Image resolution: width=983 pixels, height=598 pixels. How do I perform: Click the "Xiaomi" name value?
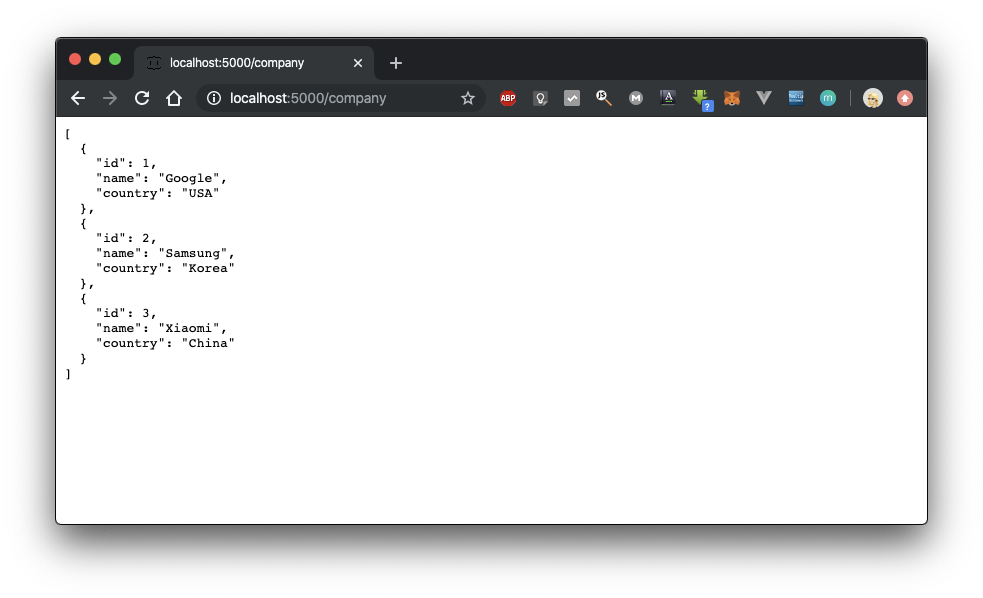pyautogui.click(x=189, y=328)
